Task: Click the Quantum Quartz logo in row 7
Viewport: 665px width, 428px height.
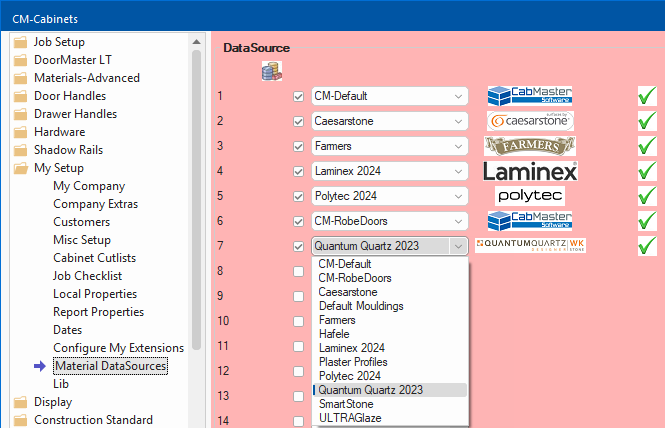Action: tap(530, 246)
